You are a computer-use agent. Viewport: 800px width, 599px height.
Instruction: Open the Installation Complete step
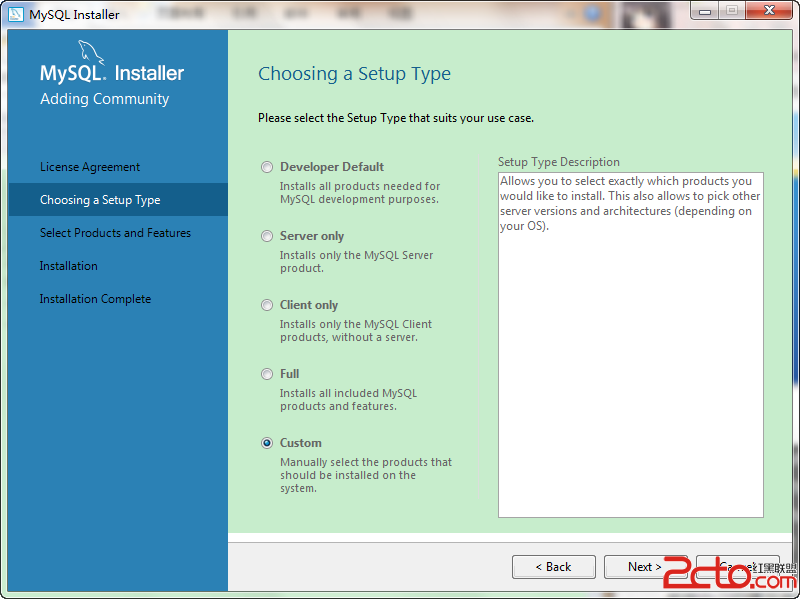point(95,299)
